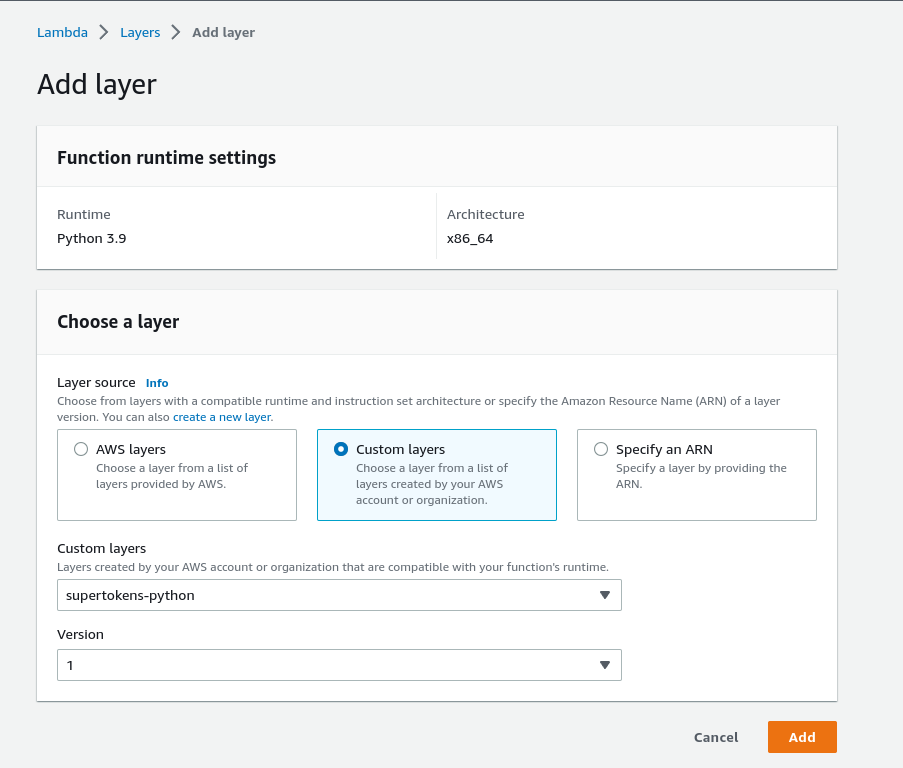Expand the supertokens-python layer selector
Screen dimensions: 903x768
pos(339,595)
